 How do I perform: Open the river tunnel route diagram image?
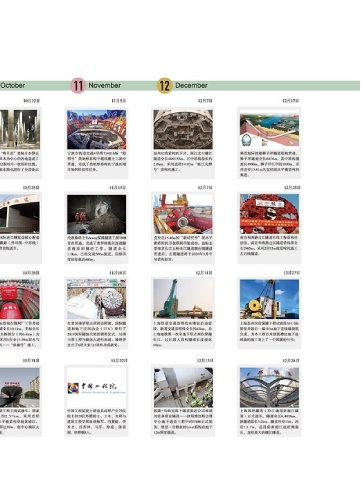pos(269,129)
